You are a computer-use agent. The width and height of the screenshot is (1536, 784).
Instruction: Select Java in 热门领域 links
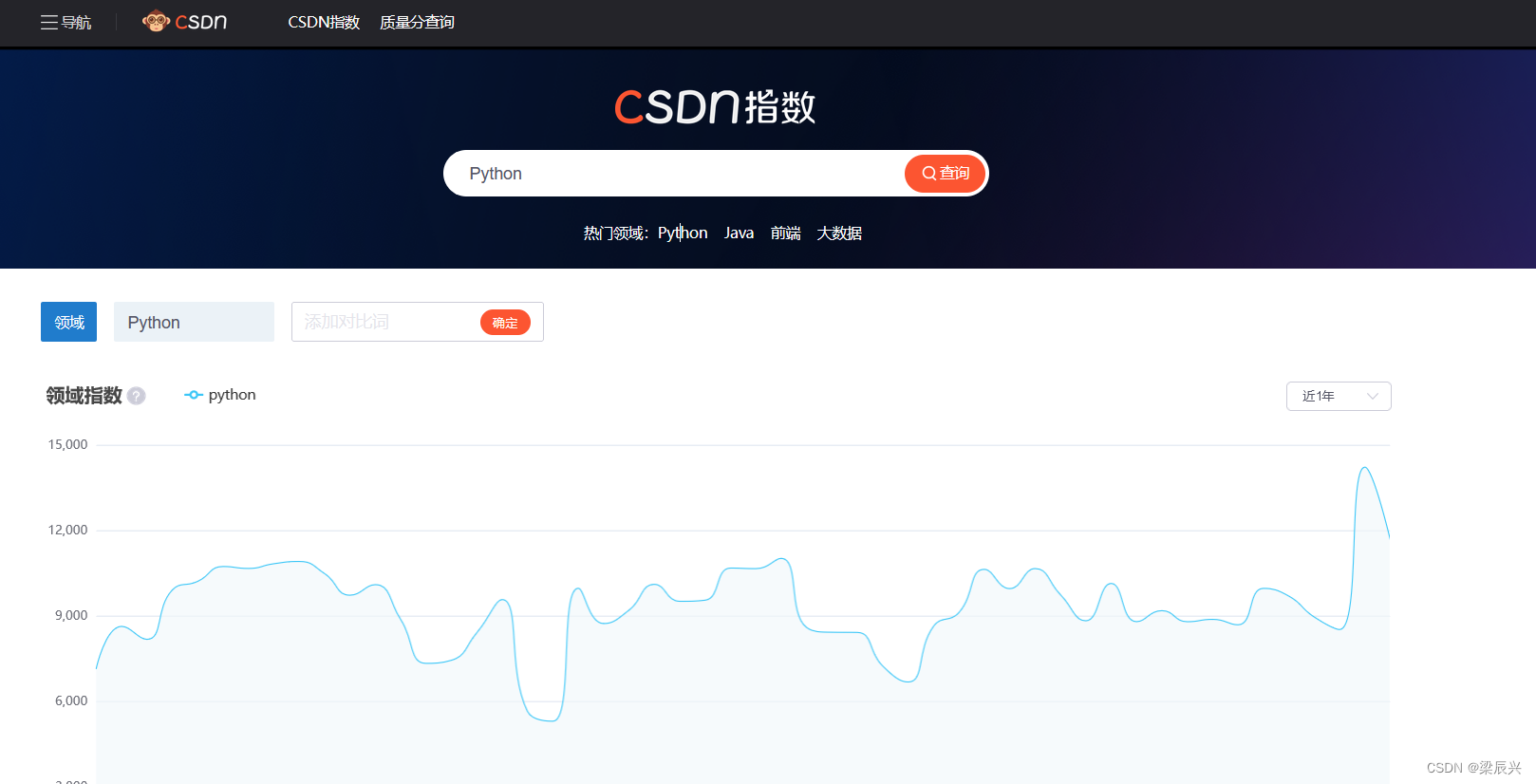739,233
